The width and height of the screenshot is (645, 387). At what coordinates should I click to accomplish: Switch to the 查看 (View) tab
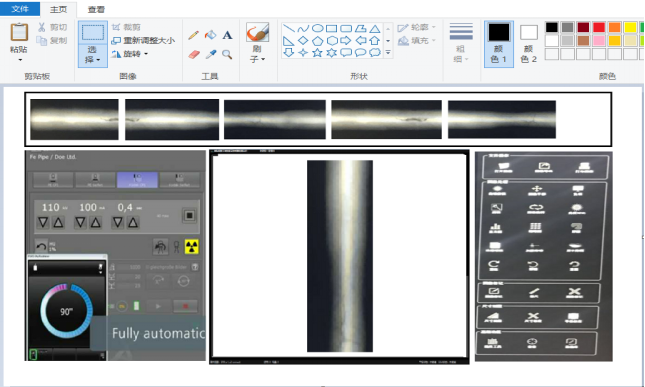coord(96,9)
